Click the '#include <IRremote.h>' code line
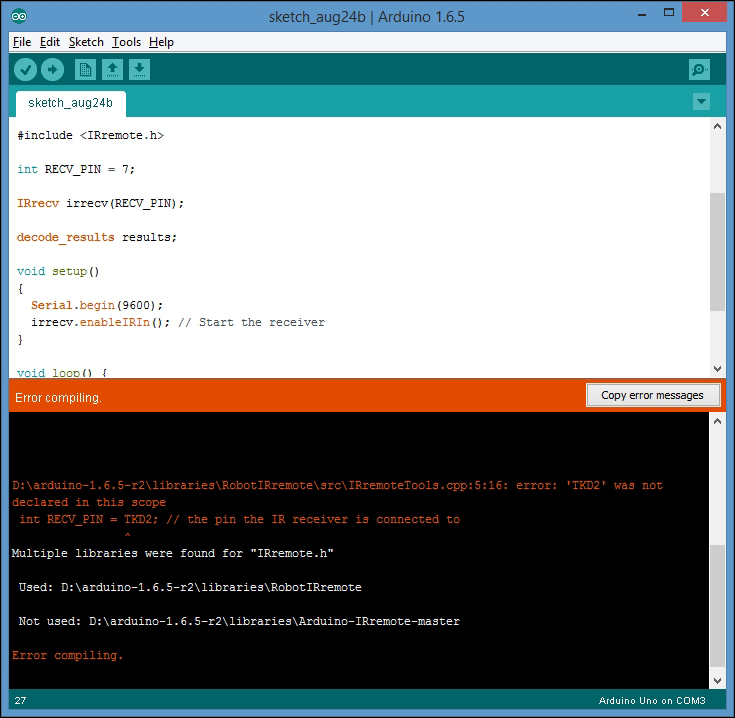Image resolution: width=735 pixels, height=718 pixels. (91, 135)
